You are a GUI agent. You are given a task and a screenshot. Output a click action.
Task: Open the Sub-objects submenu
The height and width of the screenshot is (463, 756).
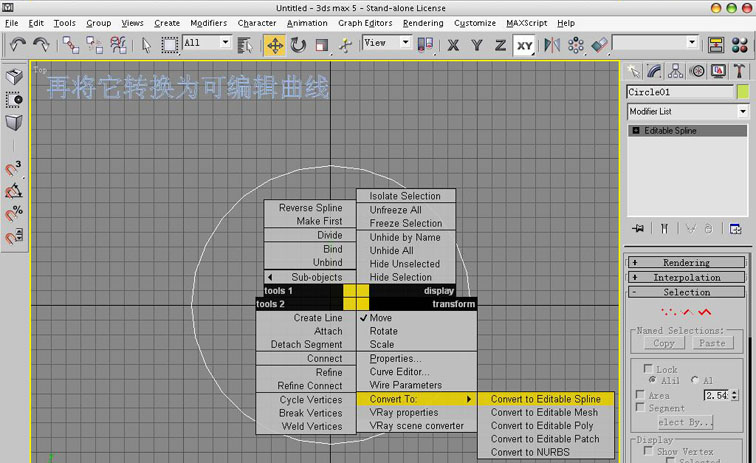click(x=310, y=277)
